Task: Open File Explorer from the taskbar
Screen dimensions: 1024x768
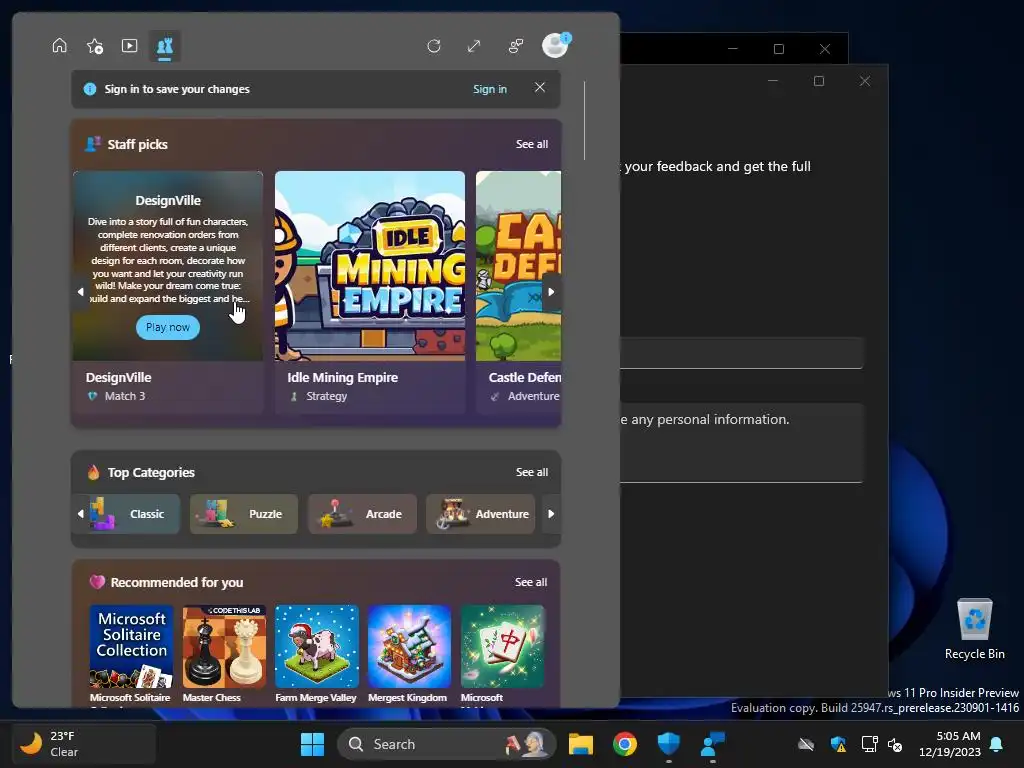Action: [x=581, y=744]
